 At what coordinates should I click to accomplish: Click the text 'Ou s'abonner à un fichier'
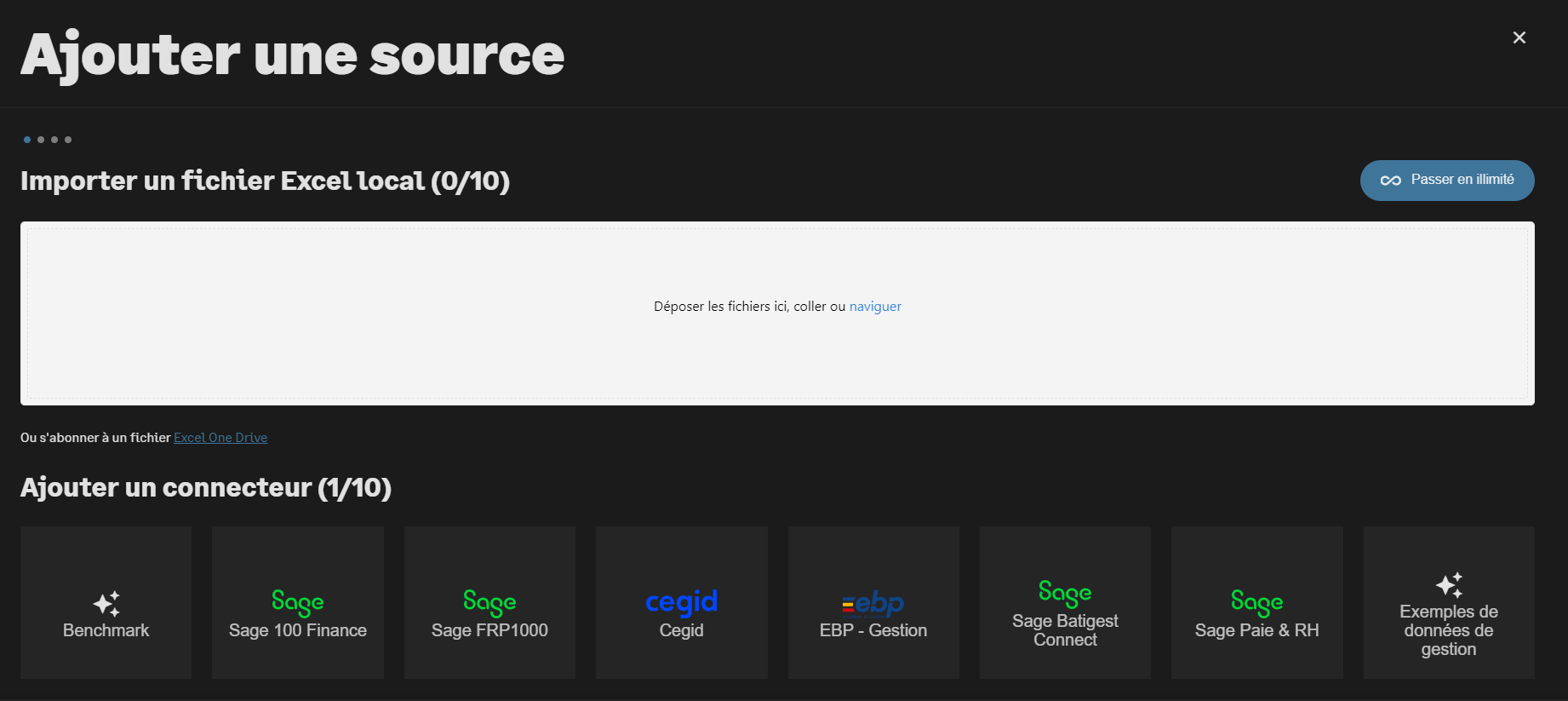click(x=95, y=438)
